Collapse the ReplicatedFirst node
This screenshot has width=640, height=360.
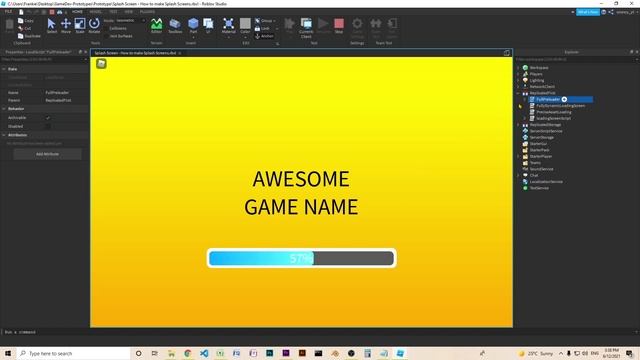518,93
